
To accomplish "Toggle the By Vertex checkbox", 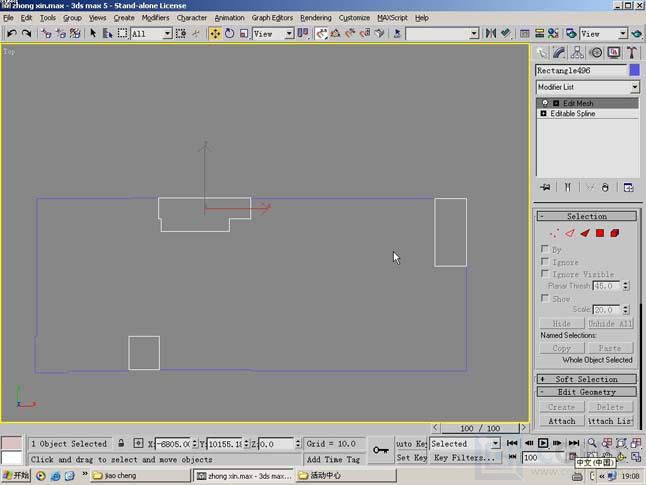I will coord(545,249).
